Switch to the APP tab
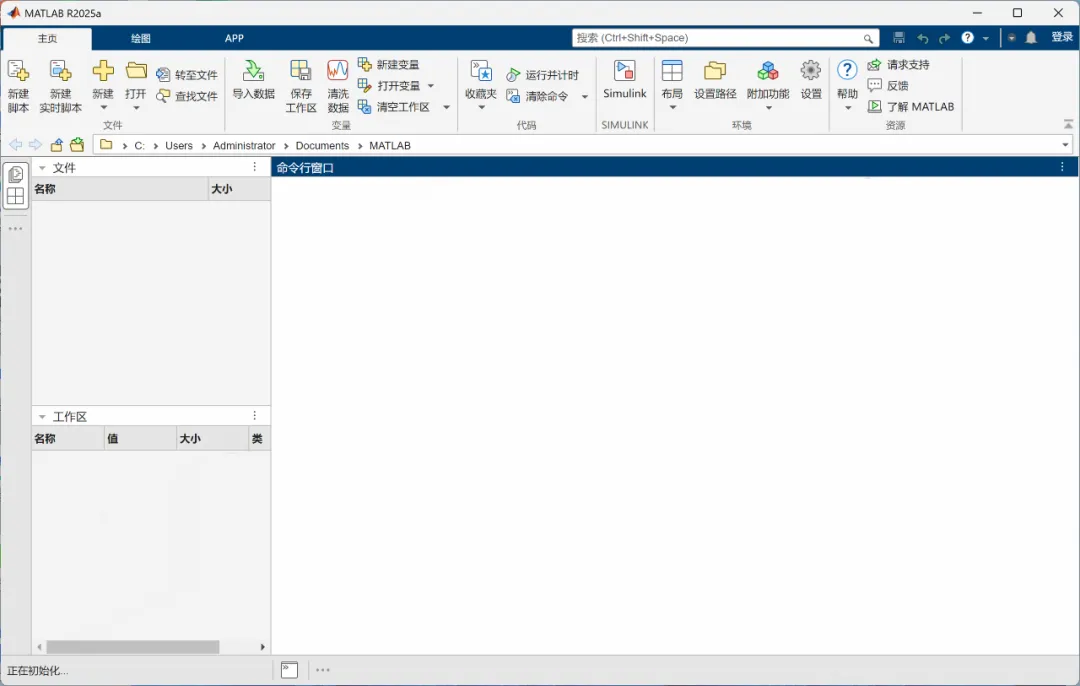Image resolution: width=1080 pixels, height=686 pixels. click(x=234, y=39)
